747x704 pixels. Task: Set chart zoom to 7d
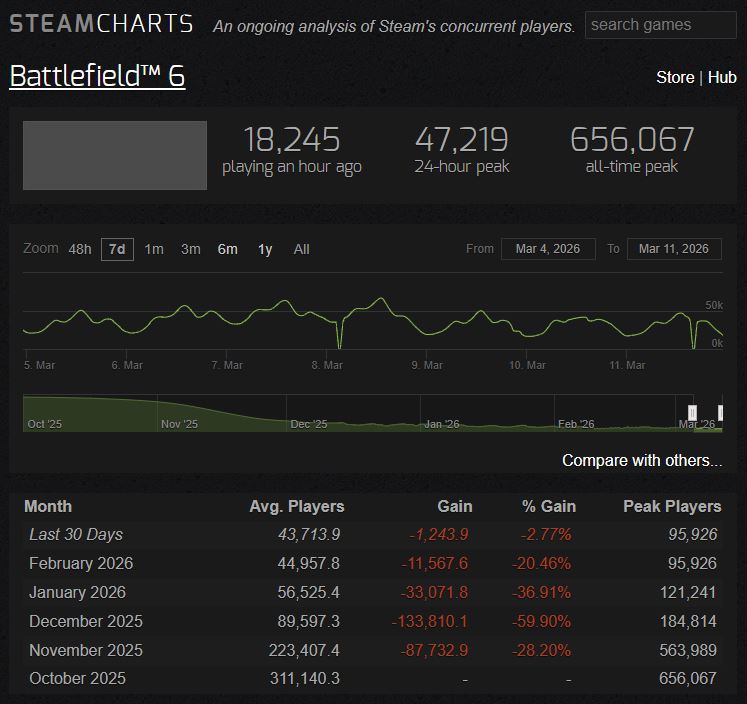(x=117, y=249)
